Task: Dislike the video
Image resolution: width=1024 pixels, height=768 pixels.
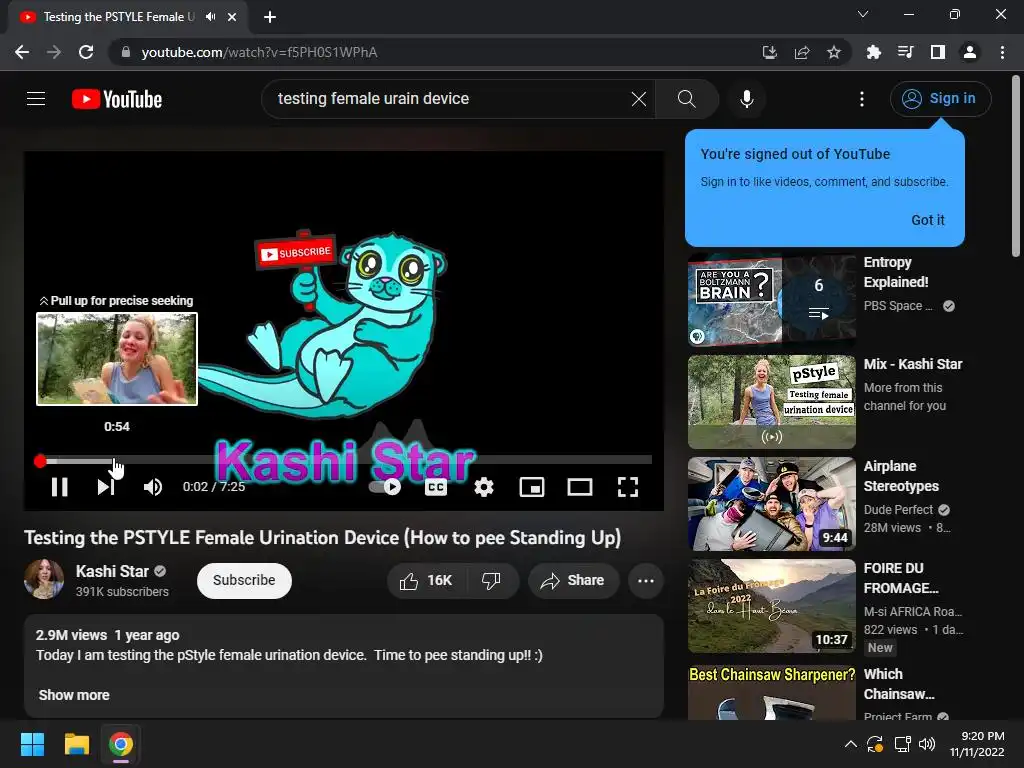Action: (492, 581)
